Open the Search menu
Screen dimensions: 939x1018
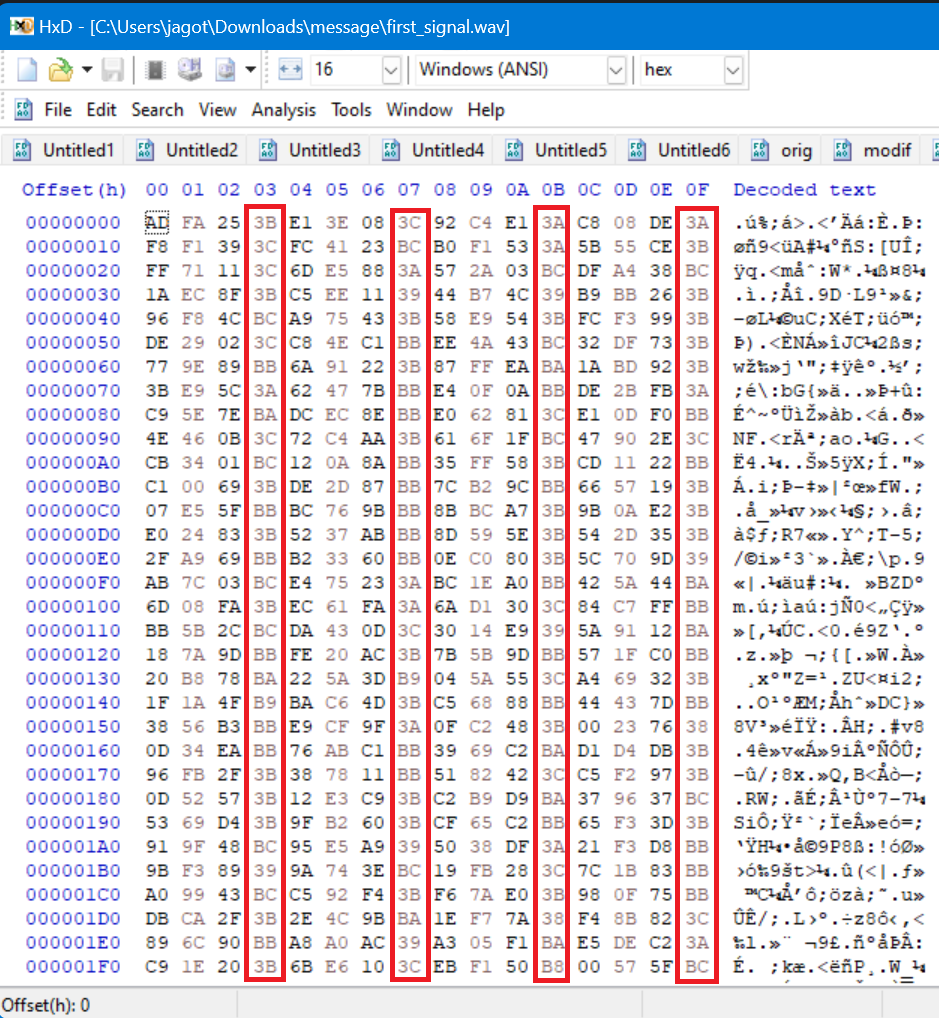pyautogui.click(x=157, y=110)
